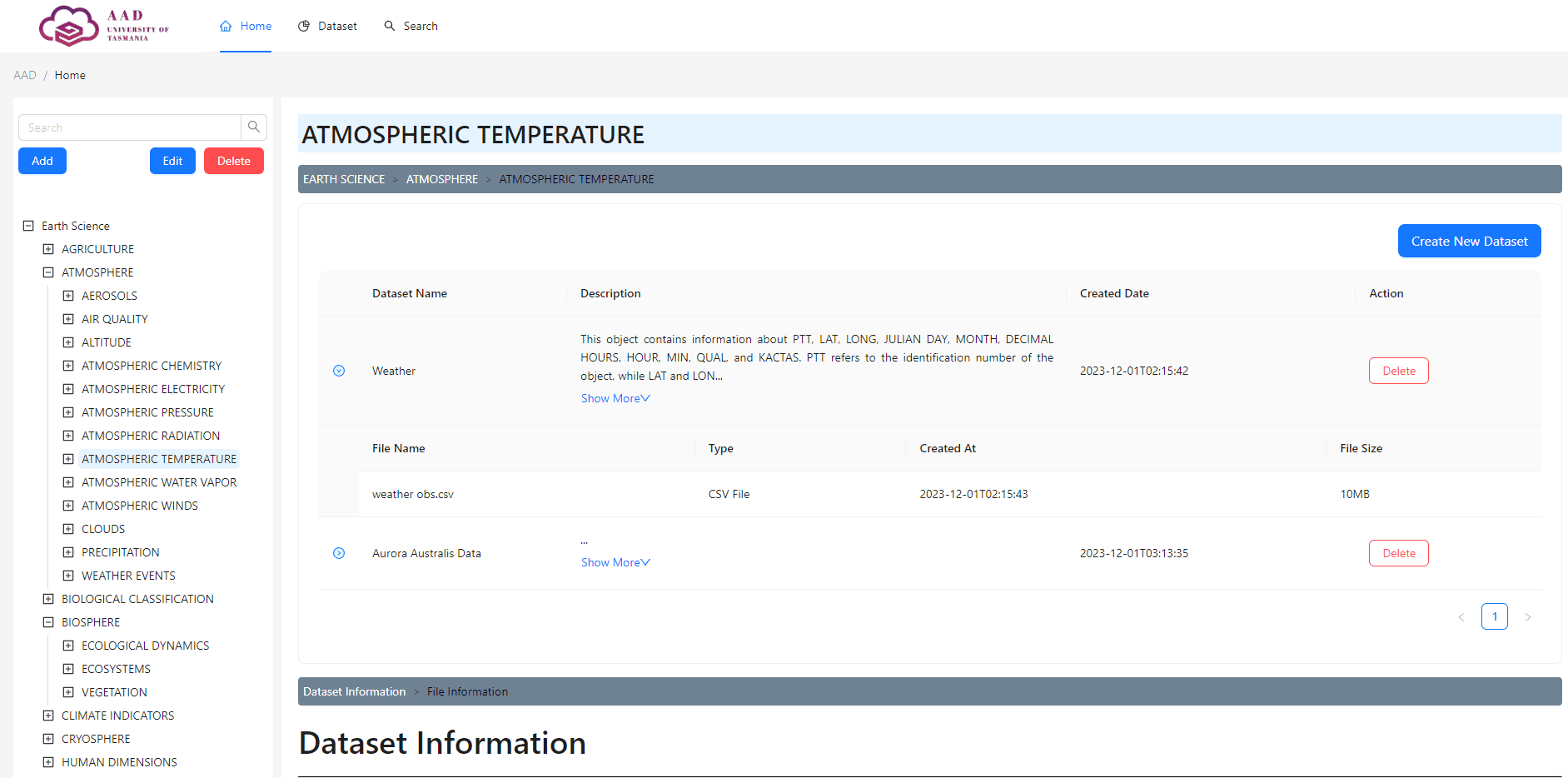Collapse the ATMOSPHERE tree node

pyautogui.click(x=48, y=272)
